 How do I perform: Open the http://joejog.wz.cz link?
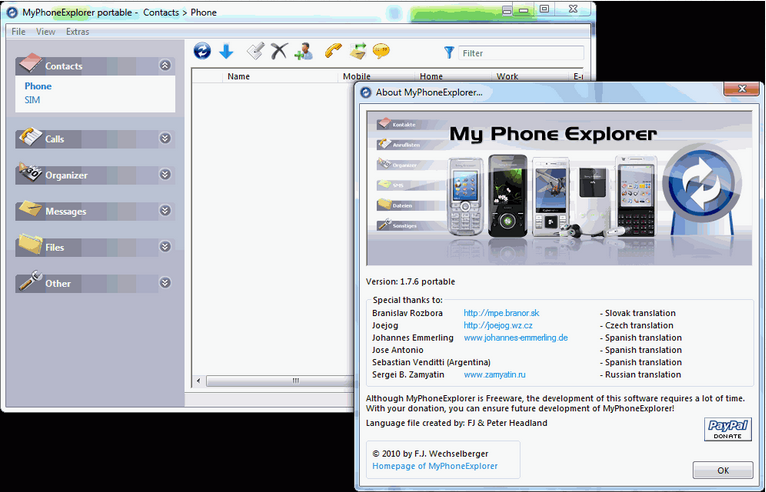tap(498, 325)
